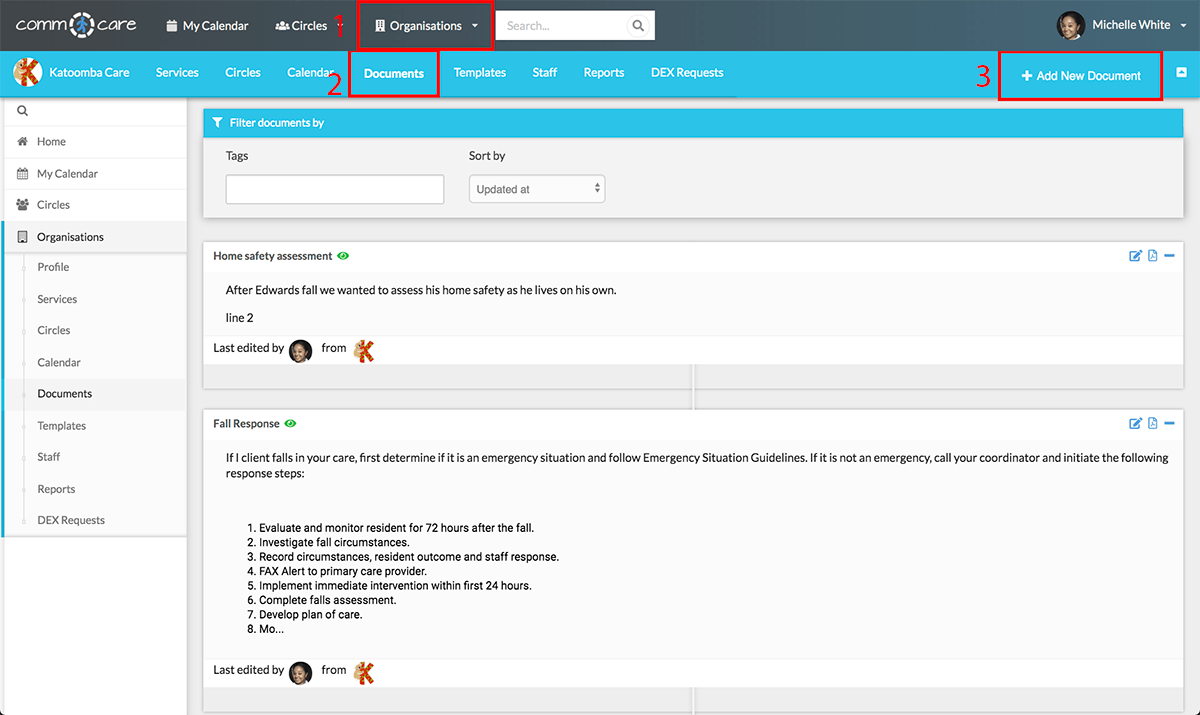The image size is (1200, 715).
Task: Focus the Tags input field
Action: [x=335, y=189]
